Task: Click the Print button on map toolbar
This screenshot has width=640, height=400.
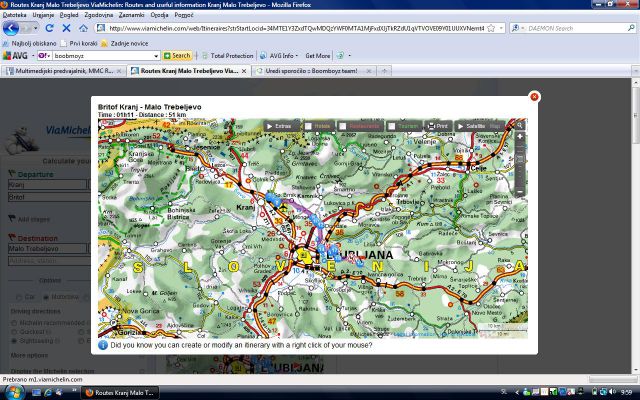Action: (438, 126)
